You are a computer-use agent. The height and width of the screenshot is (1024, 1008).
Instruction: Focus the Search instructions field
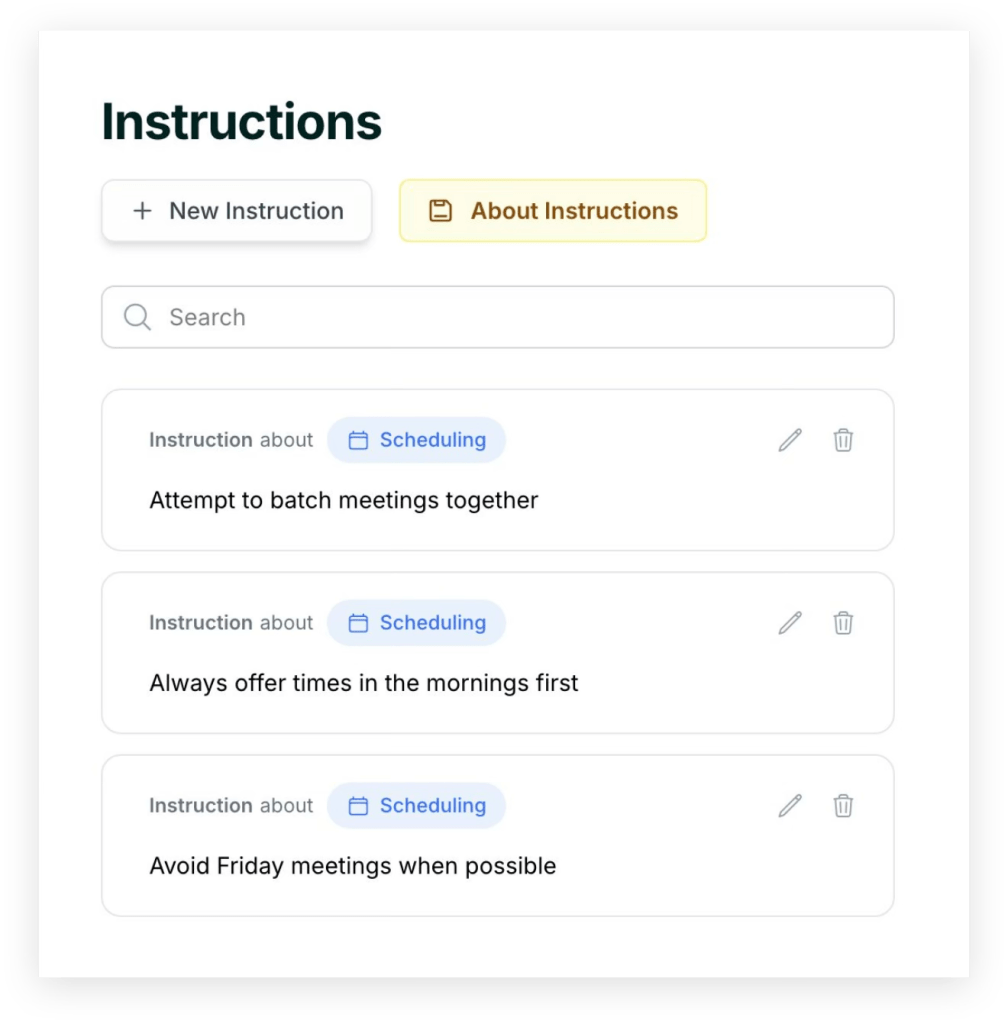click(520, 317)
